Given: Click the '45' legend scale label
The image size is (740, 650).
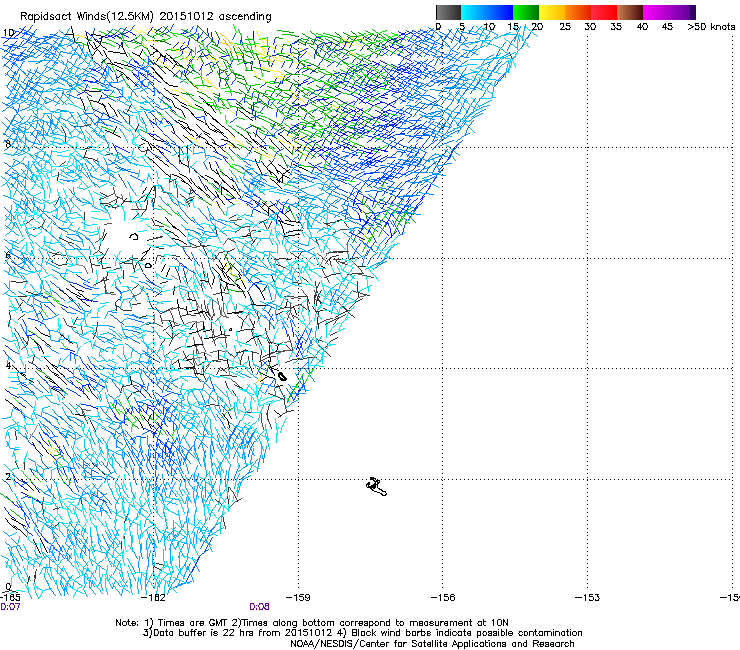Looking at the screenshot, I should pyautogui.click(x=667, y=27).
